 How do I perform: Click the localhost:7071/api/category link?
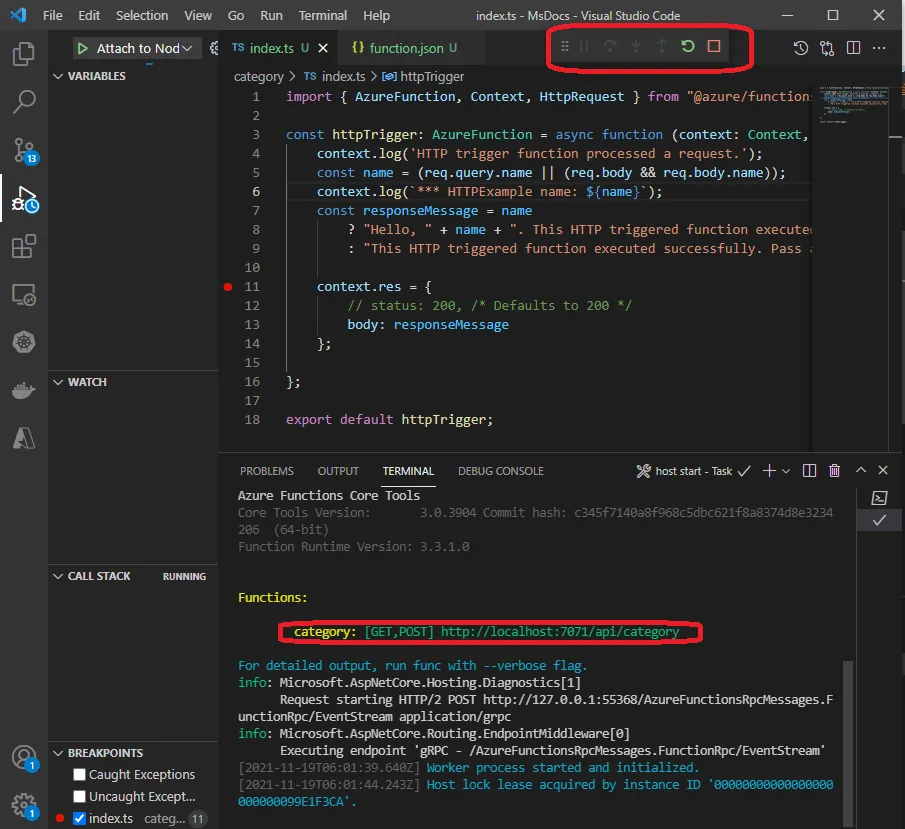click(559, 632)
